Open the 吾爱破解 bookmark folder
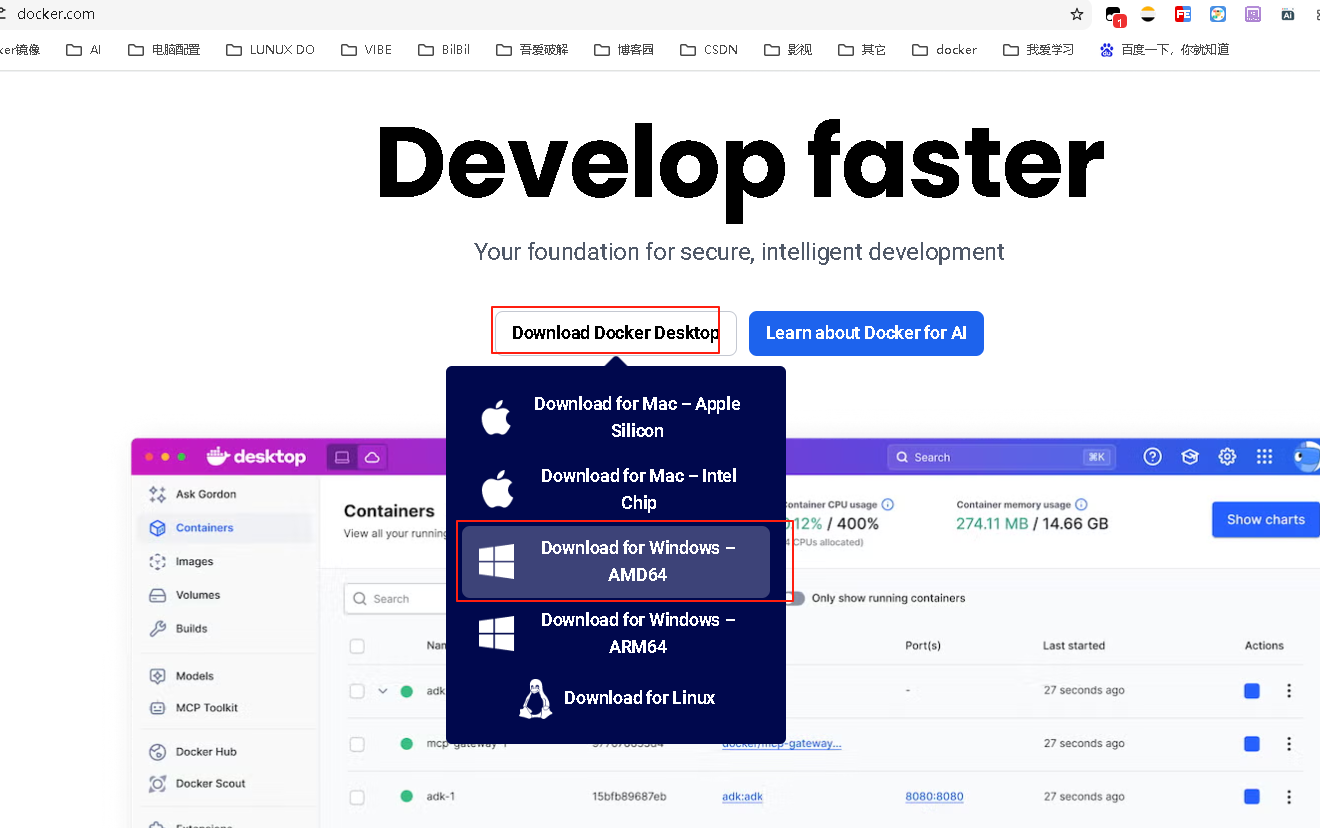The image size is (1320, 828). coord(532,49)
